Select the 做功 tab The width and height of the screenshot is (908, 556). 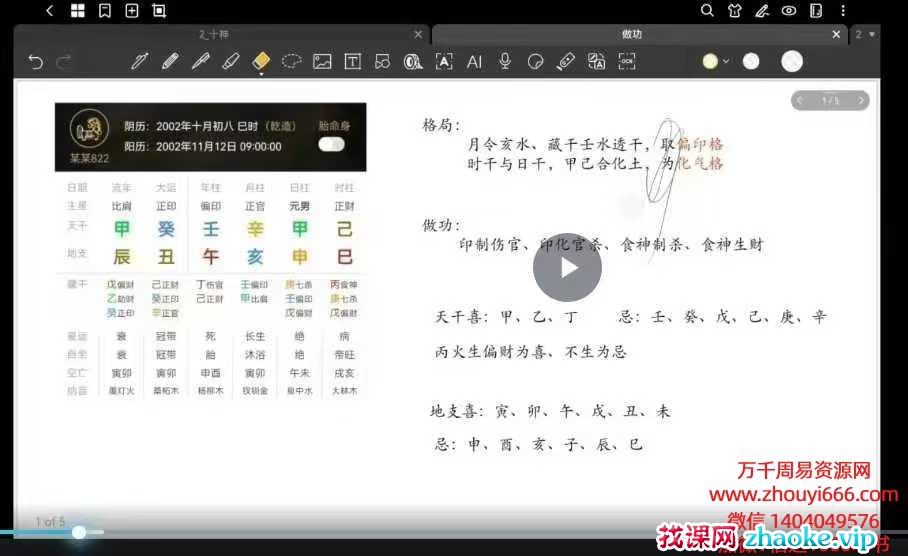click(631, 34)
